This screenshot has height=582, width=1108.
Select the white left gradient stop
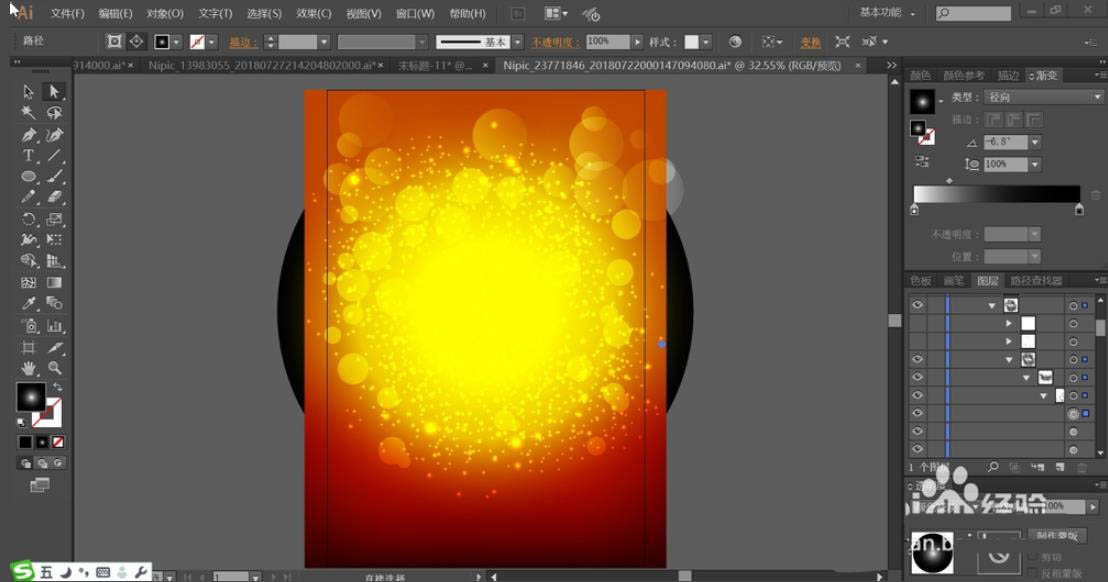click(914, 210)
